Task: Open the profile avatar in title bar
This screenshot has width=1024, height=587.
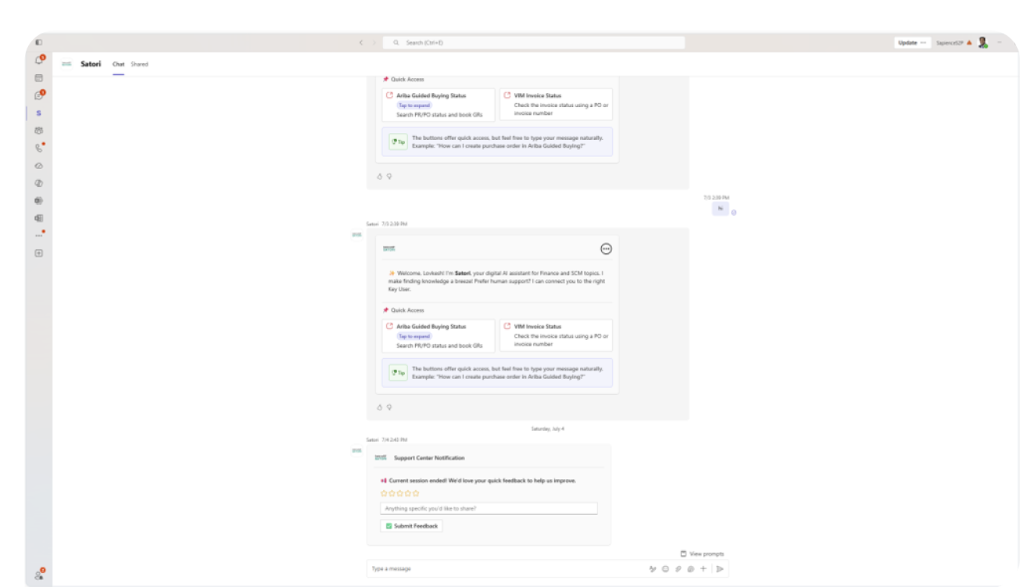Action: [983, 42]
